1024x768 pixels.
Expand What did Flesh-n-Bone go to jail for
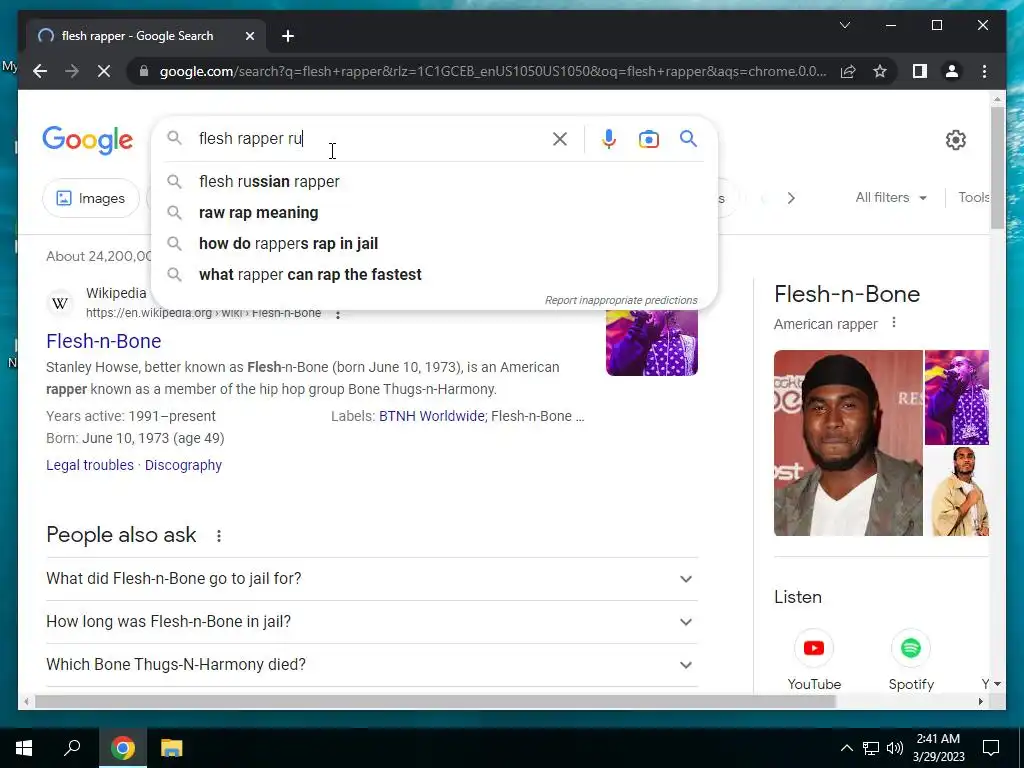[372, 579]
